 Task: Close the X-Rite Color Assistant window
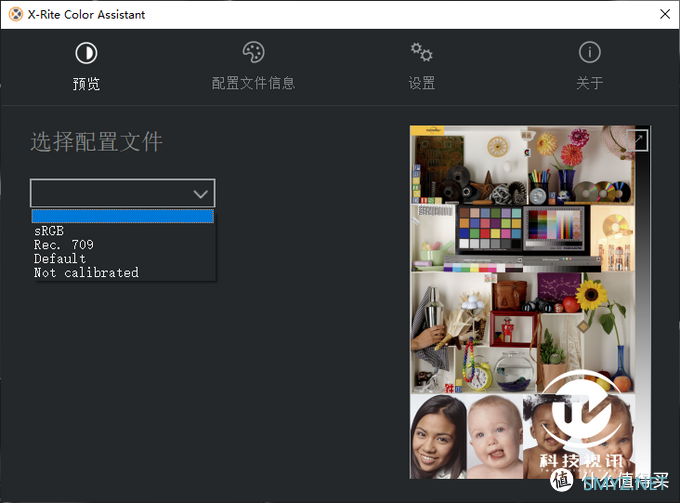pyautogui.click(x=664, y=14)
